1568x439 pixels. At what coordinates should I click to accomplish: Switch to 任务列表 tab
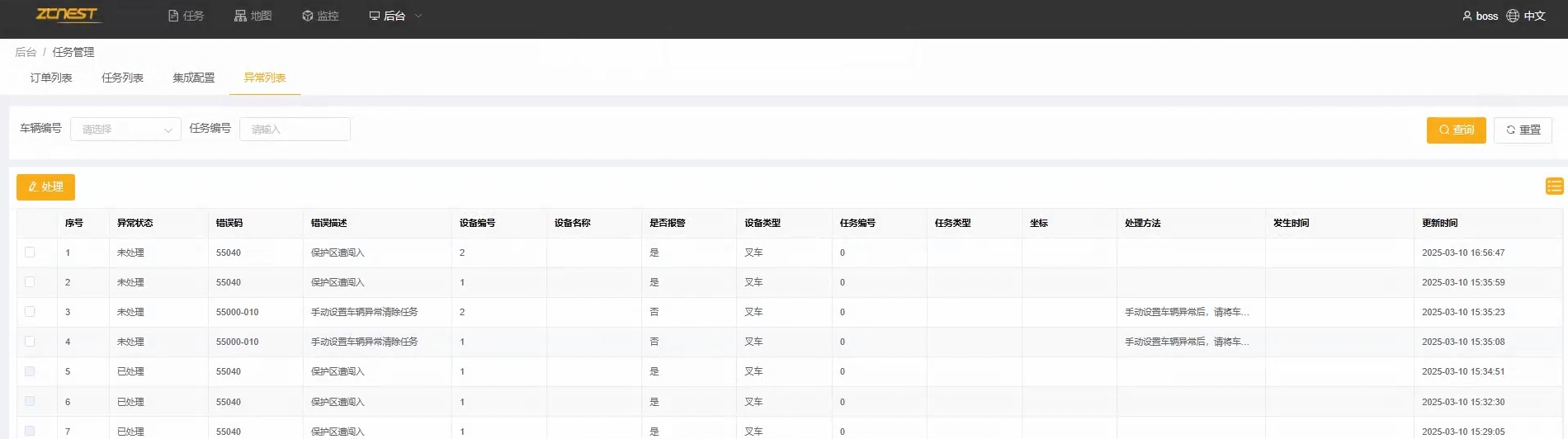point(122,78)
